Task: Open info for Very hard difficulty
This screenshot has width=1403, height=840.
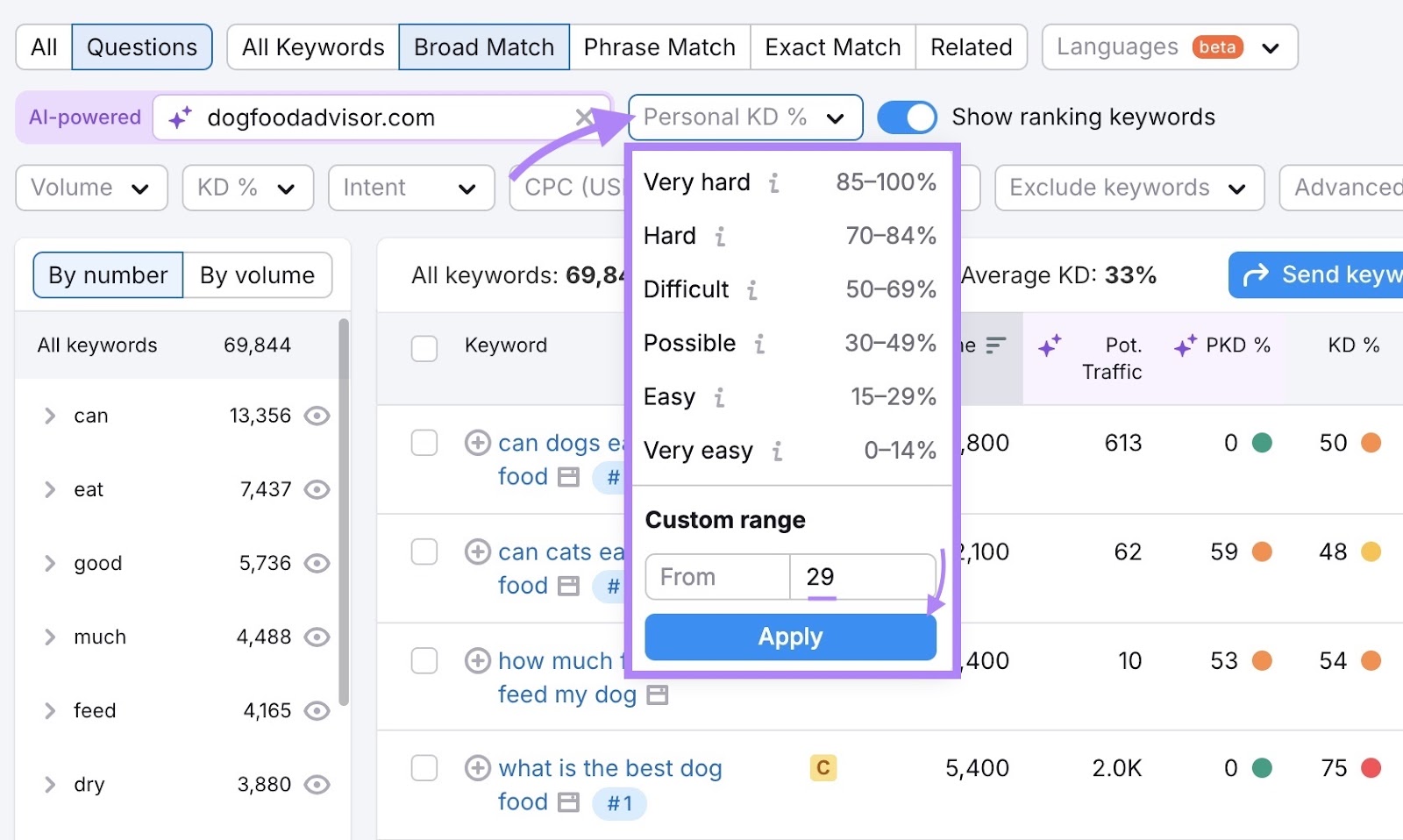Action: coord(774,182)
